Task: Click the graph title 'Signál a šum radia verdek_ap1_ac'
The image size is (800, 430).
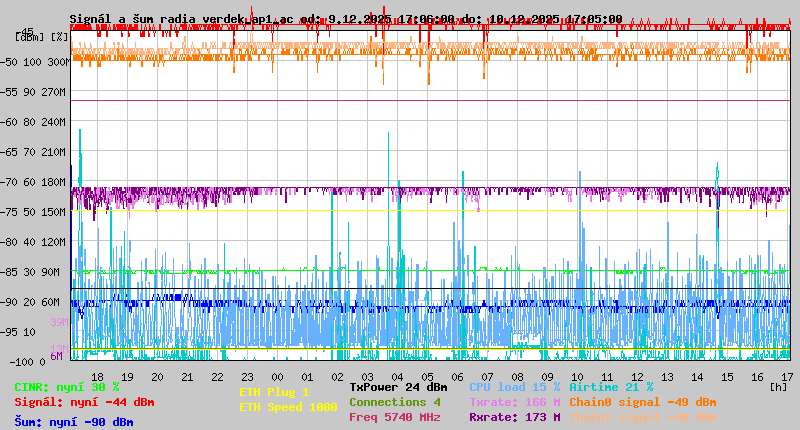Action: point(182,19)
